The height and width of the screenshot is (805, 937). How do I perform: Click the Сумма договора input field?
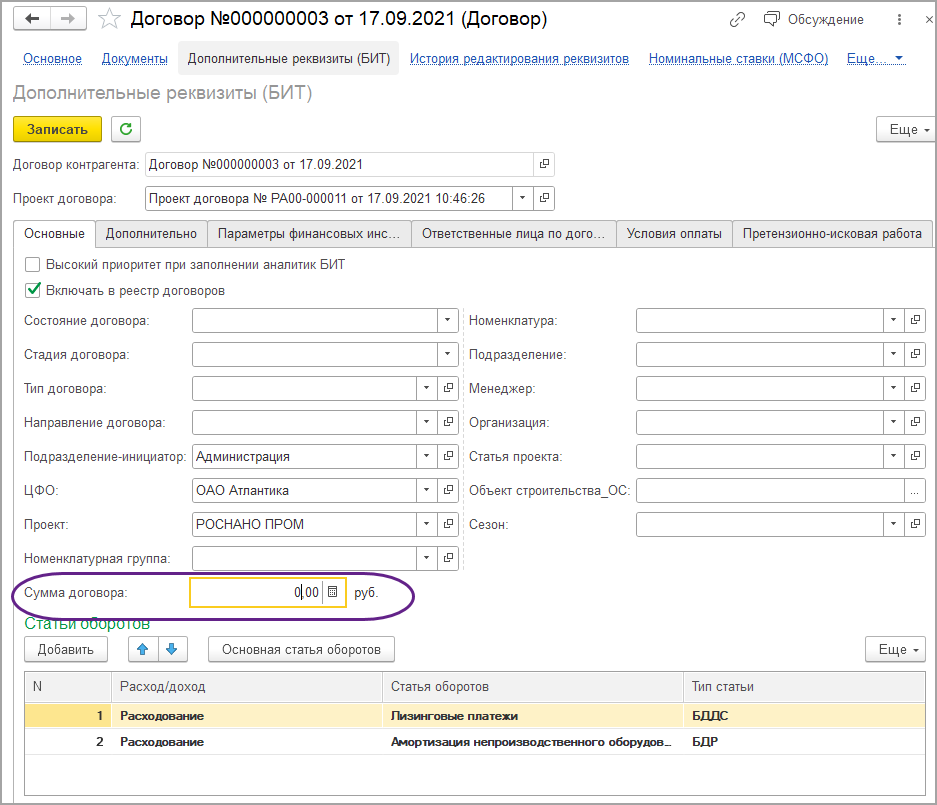pyautogui.click(x=255, y=592)
